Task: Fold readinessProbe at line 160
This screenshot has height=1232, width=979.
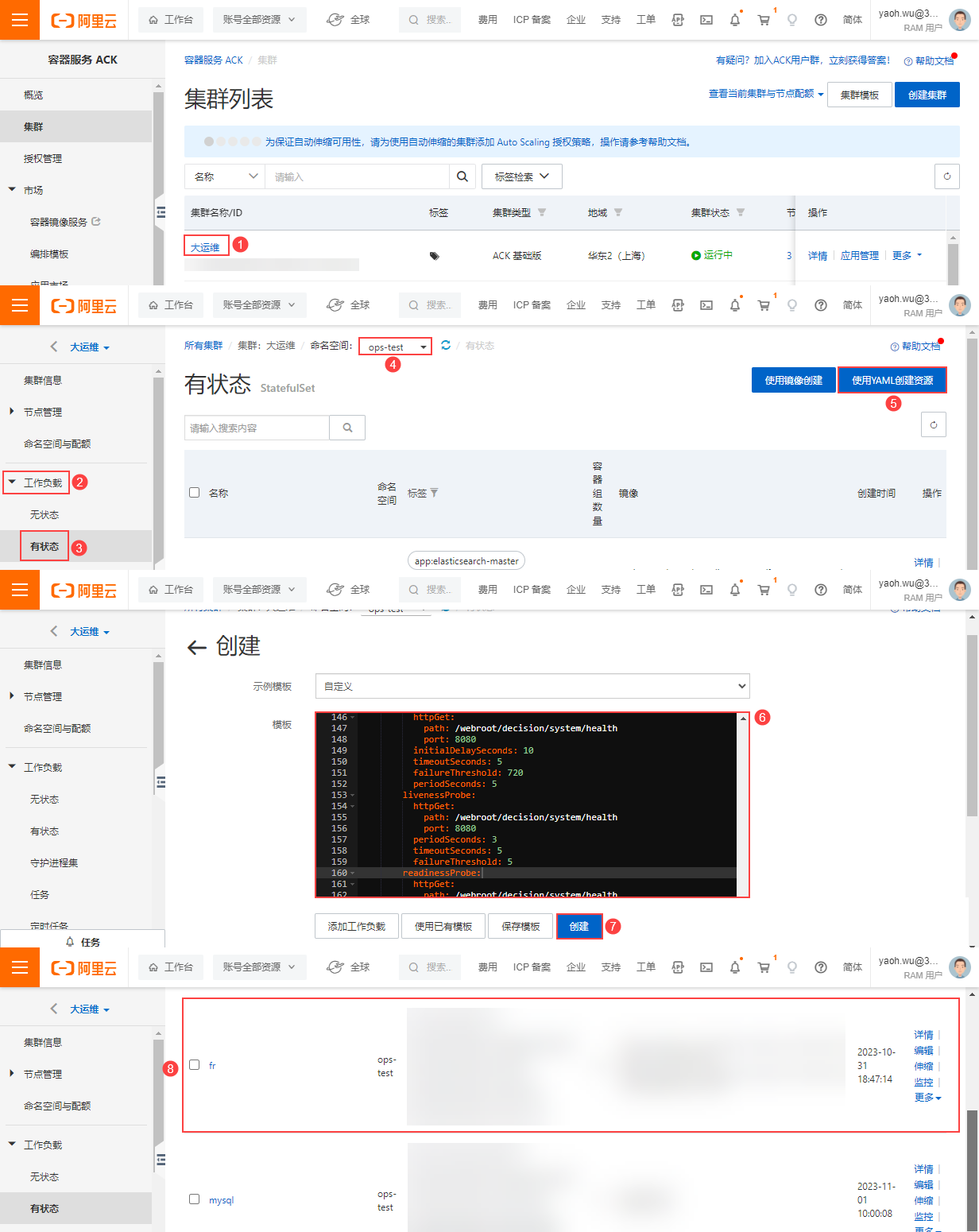Action: click(353, 873)
